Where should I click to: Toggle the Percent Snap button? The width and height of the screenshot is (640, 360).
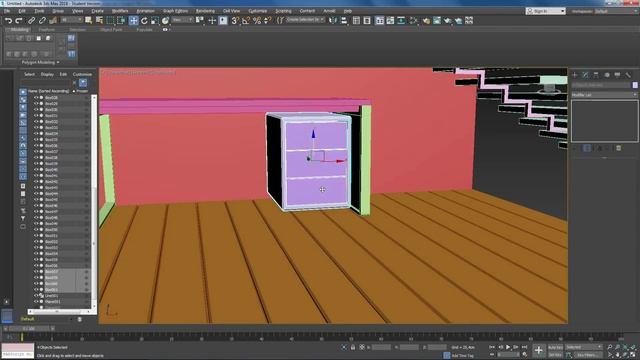(x=257, y=20)
